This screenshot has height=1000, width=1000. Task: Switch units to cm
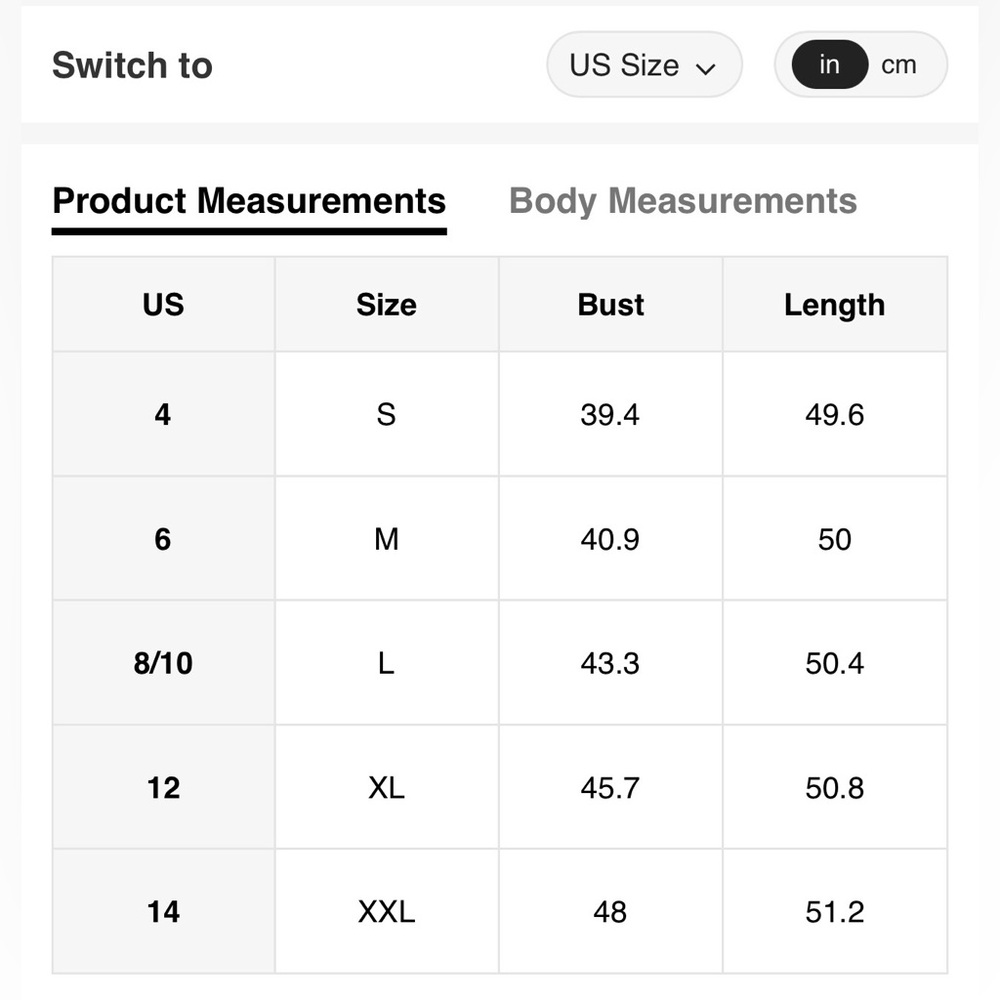pos(898,65)
